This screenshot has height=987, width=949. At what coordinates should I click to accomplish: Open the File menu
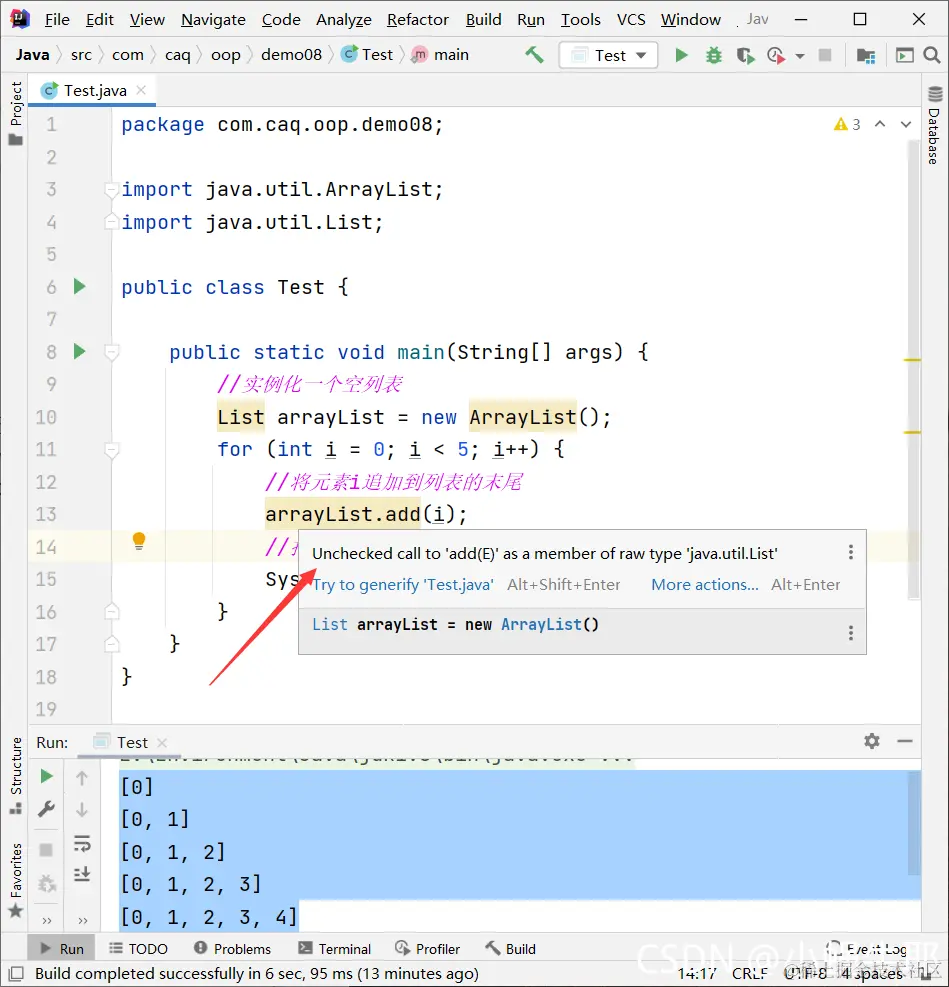(x=57, y=20)
